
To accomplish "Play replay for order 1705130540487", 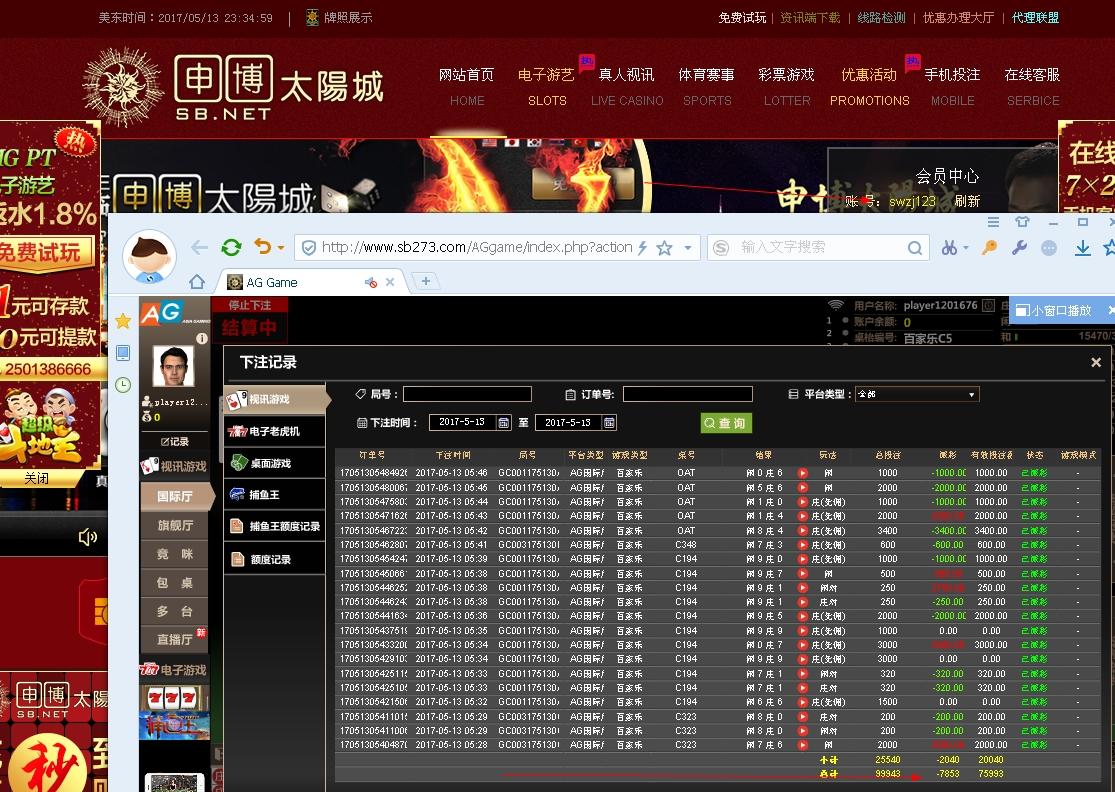I will [803, 745].
